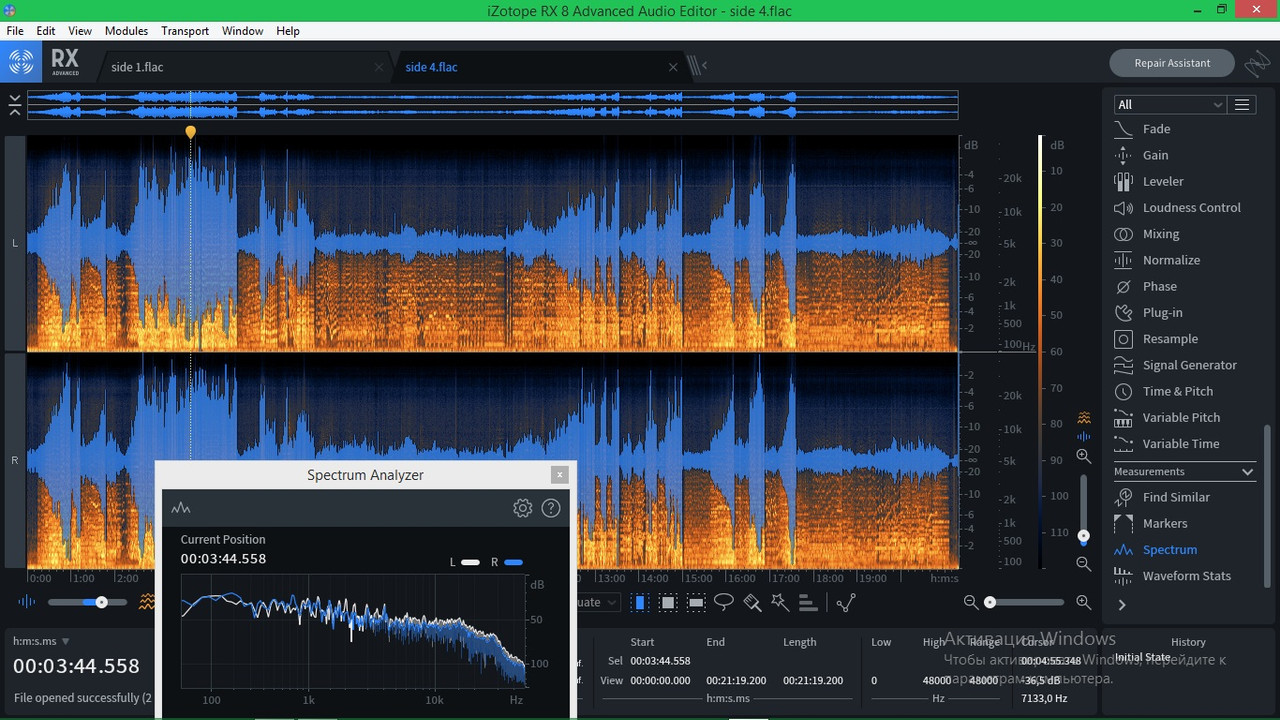
Task: Select the Brush selection tool
Action: (752, 602)
